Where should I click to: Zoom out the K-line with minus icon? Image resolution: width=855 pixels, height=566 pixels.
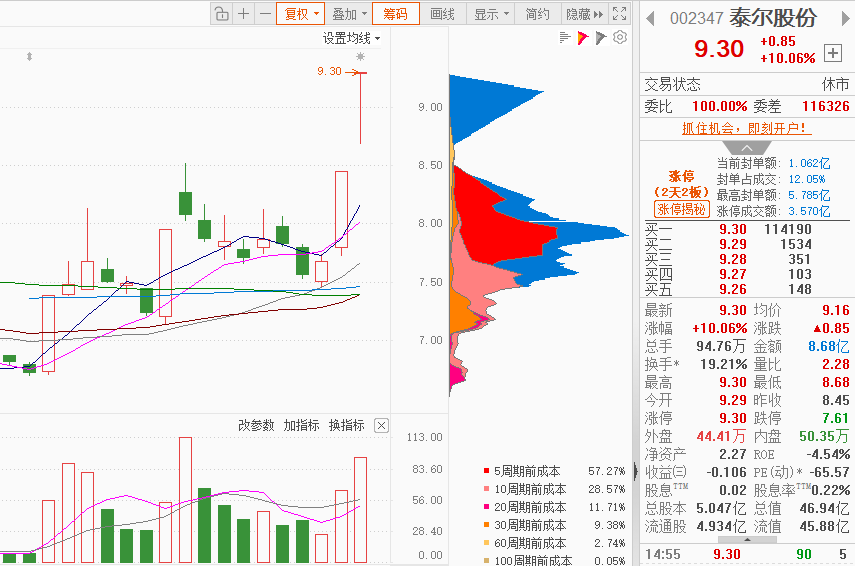pos(265,14)
